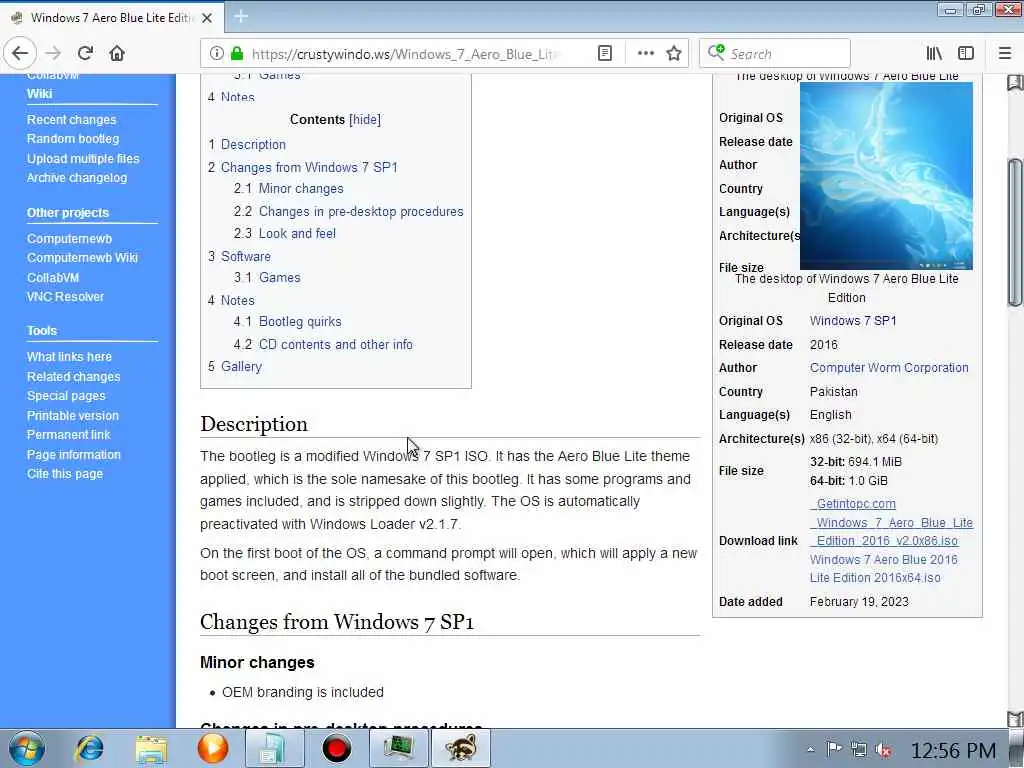Bookmark this page with the star
1024x768 pixels.
click(x=674, y=54)
